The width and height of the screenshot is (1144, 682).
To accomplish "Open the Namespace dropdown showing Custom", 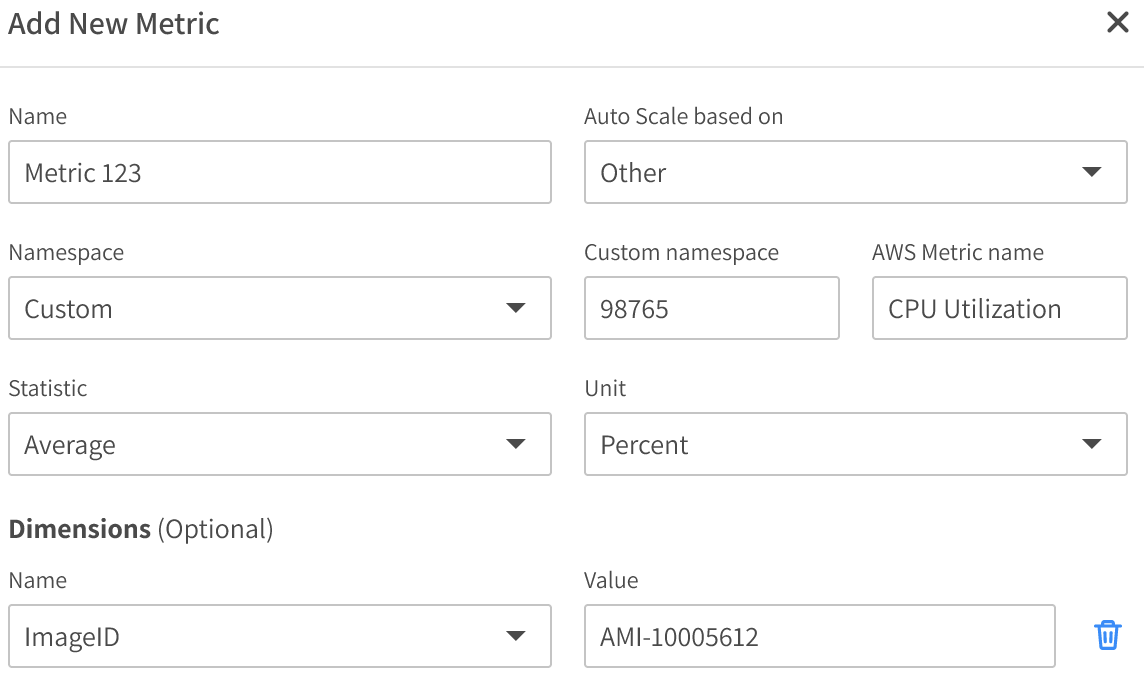I will (280, 308).
